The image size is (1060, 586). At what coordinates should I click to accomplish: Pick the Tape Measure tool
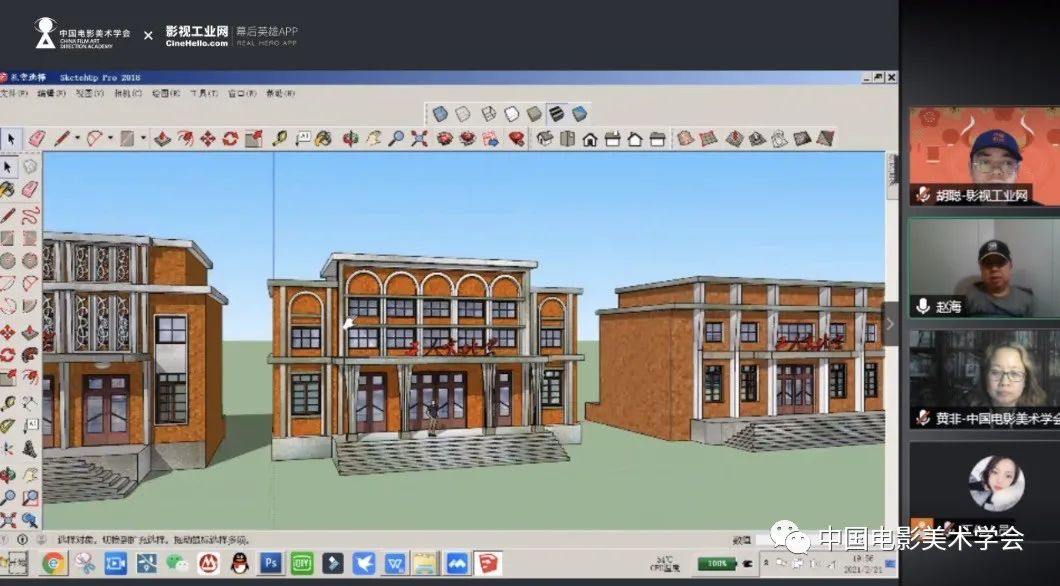click(279, 139)
